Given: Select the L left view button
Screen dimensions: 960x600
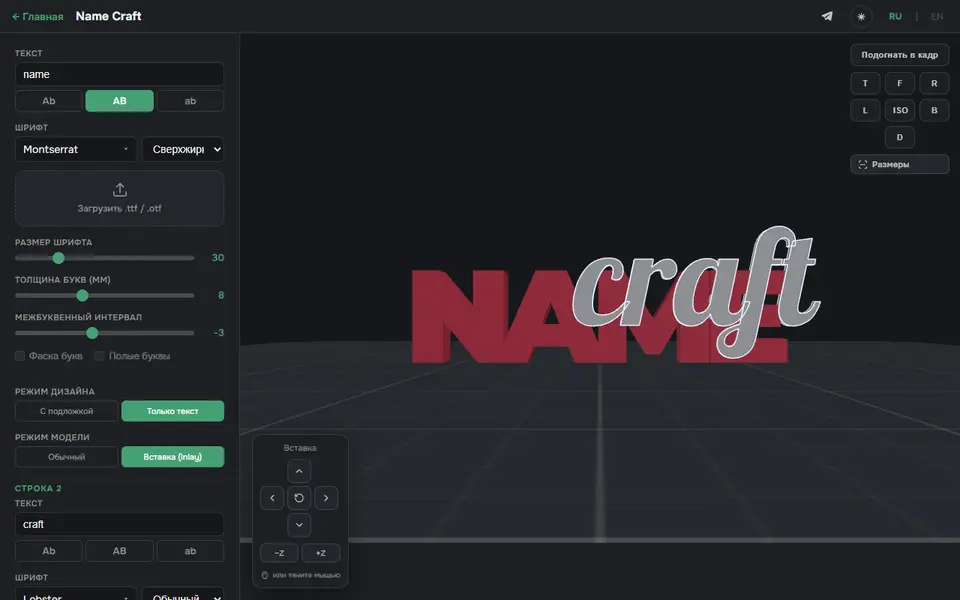Looking at the screenshot, I should (865, 110).
